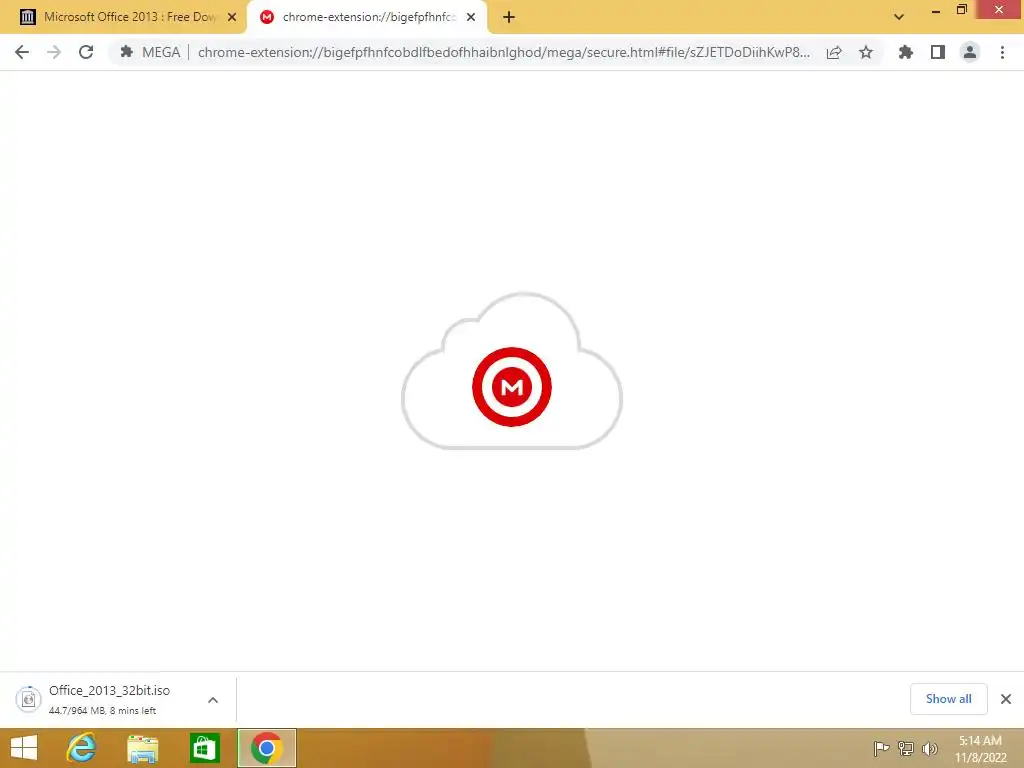
Task: Click the forward navigation arrow
Action: [54, 52]
